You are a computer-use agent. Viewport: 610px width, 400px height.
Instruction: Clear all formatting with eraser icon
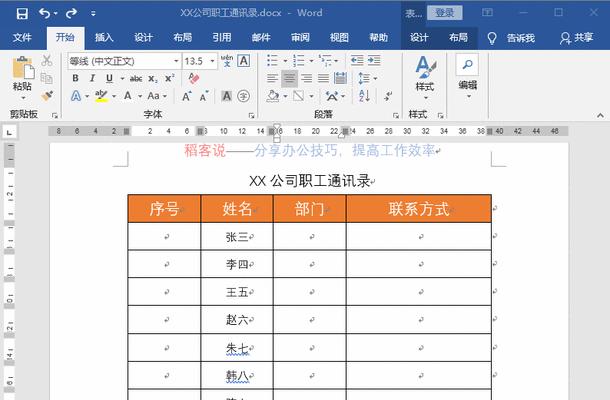coord(194,78)
